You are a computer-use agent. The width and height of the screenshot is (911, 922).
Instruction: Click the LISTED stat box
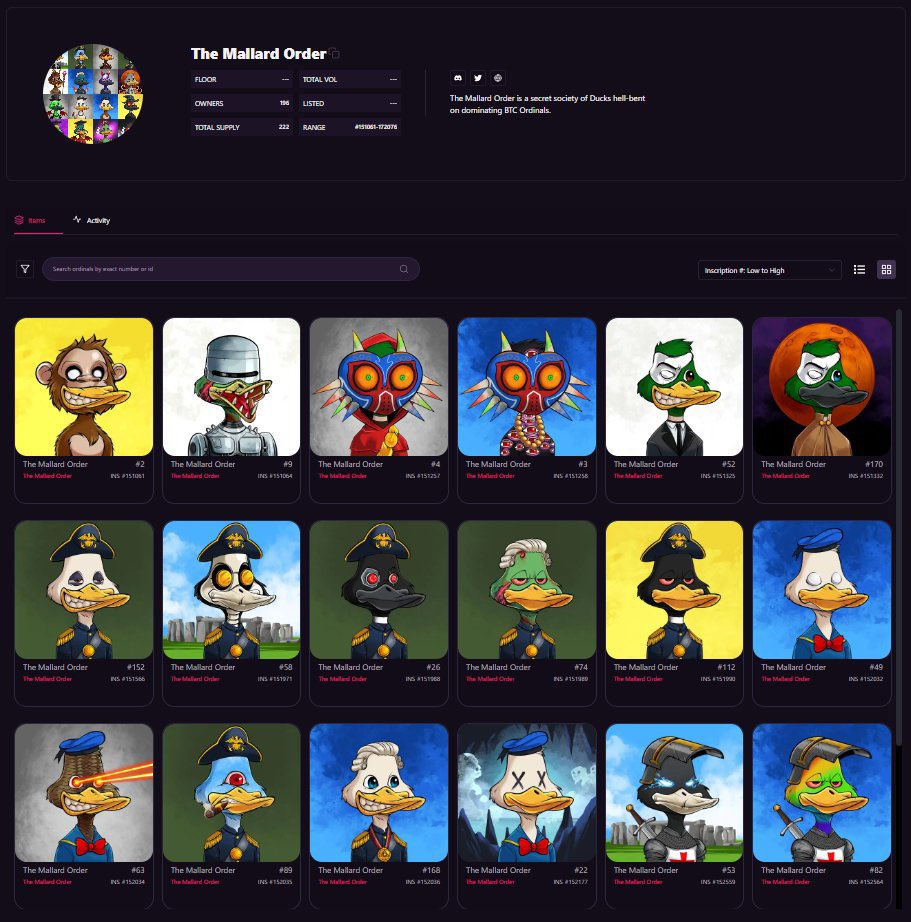click(x=350, y=103)
